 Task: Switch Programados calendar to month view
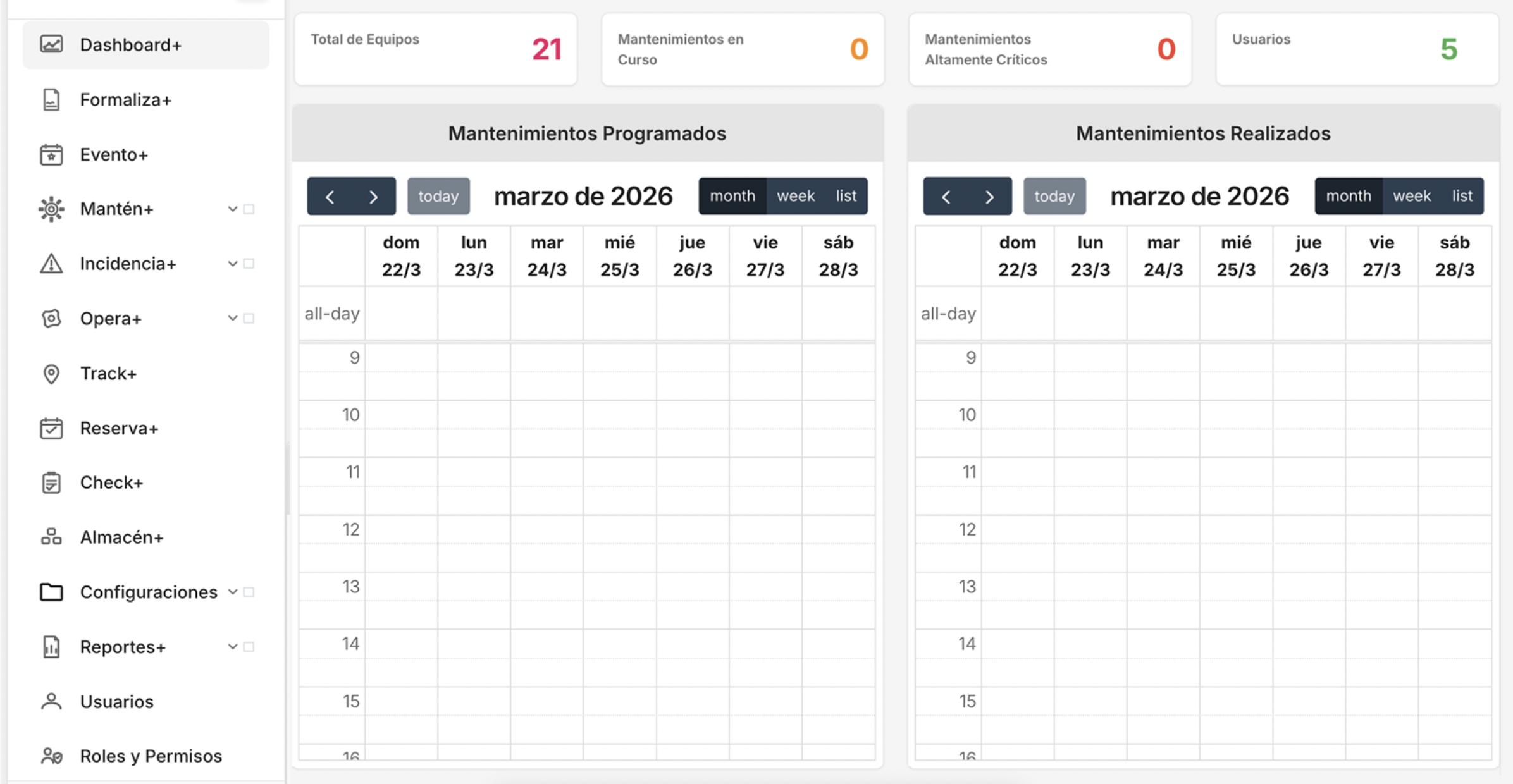pyautogui.click(x=732, y=196)
